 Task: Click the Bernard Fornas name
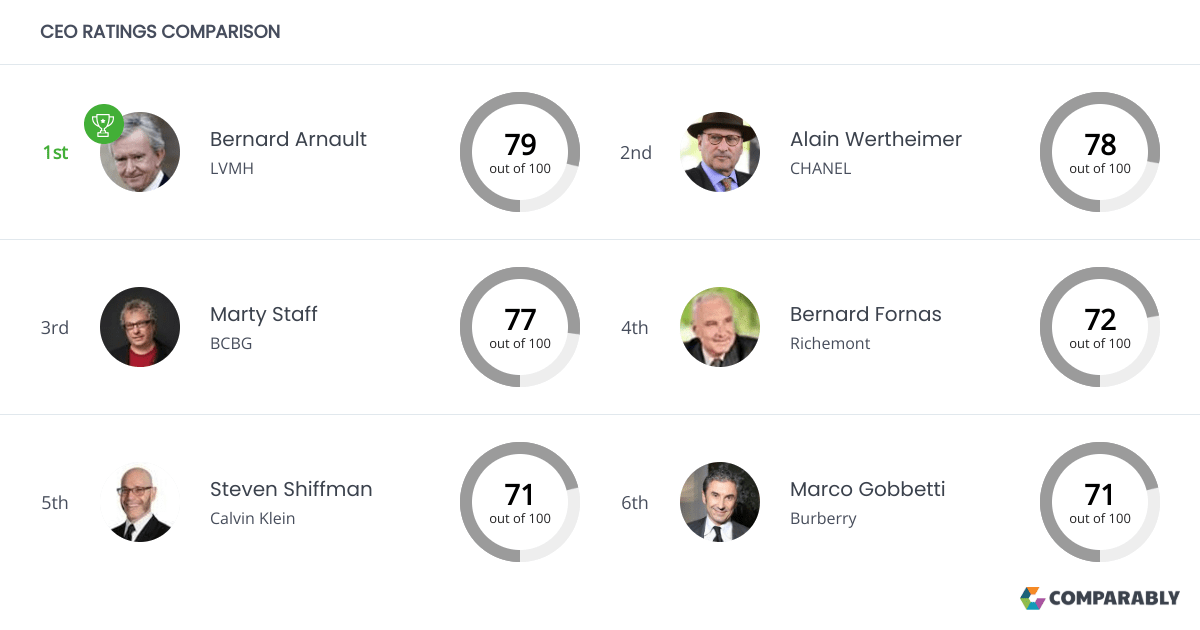[865, 314]
